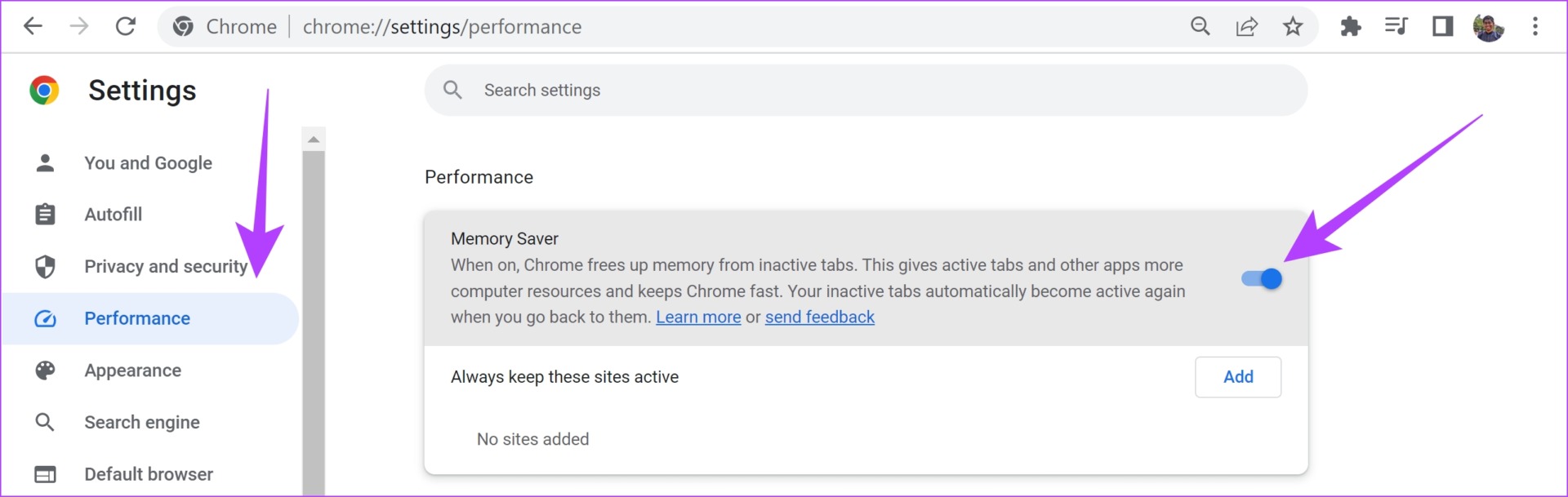Viewport: 1568px width, 497px height.
Task: Click the person icon for You and Google
Action: point(45,163)
